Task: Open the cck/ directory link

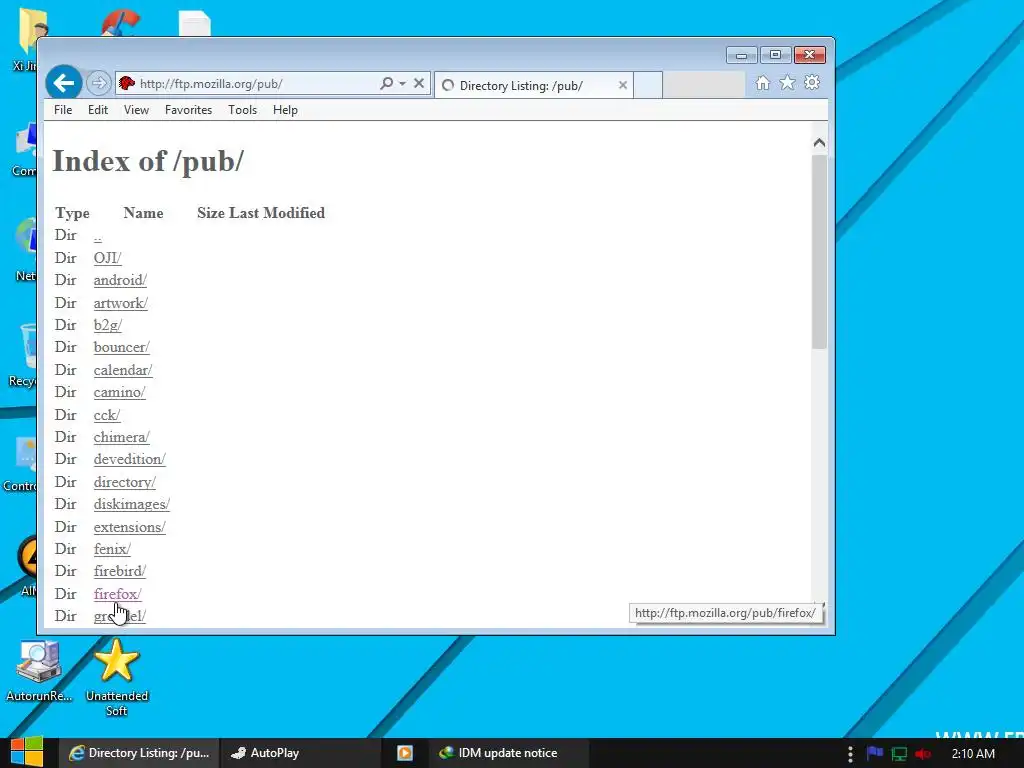Action: tap(107, 415)
